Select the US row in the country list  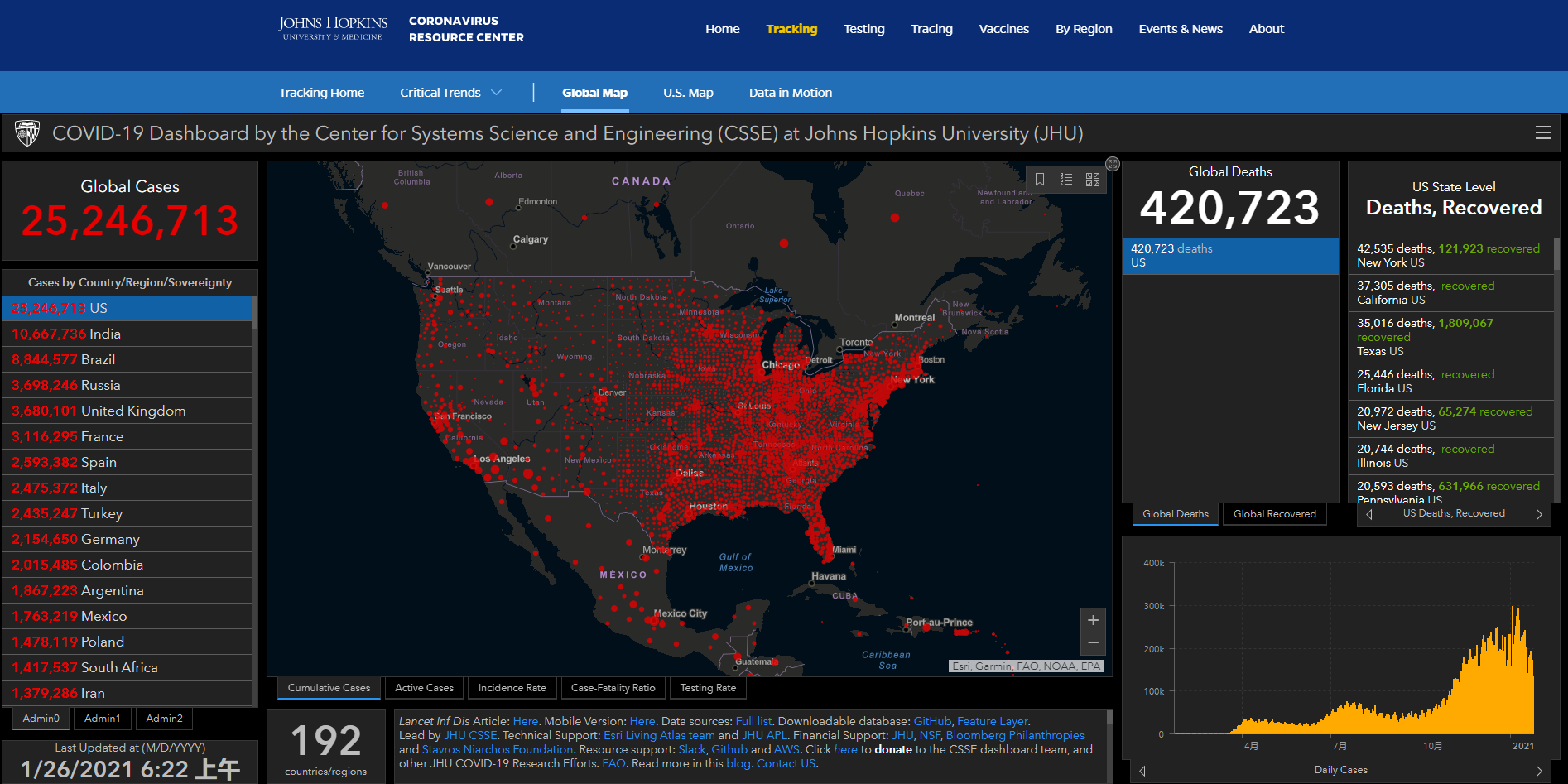[x=127, y=308]
